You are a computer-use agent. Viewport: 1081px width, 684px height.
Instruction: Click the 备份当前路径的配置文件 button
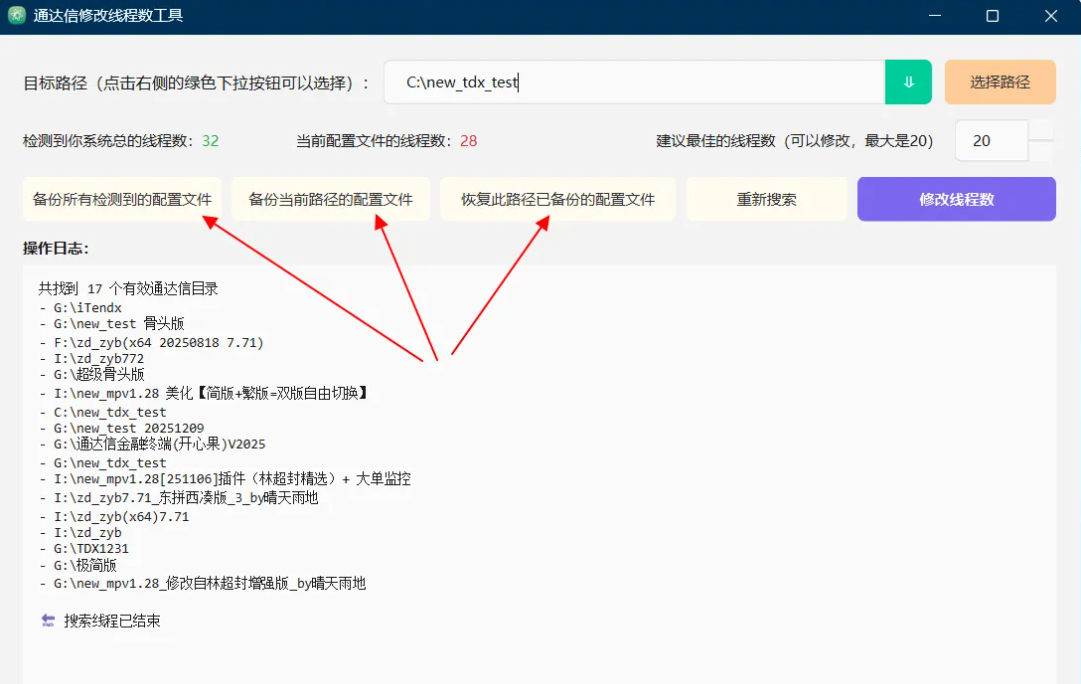click(330, 198)
